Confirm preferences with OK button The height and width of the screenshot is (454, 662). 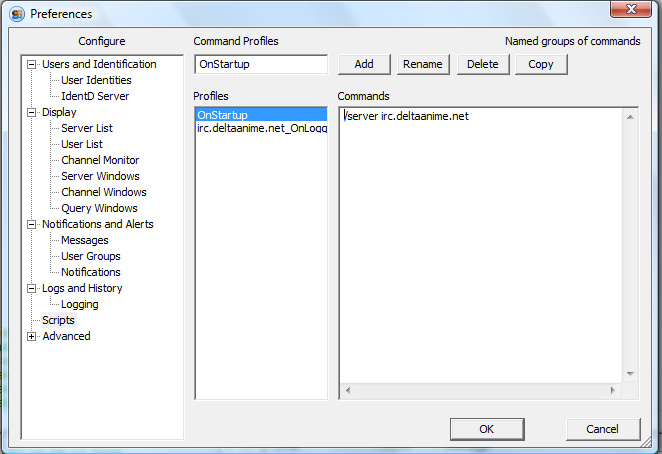pyautogui.click(x=487, y=429)
